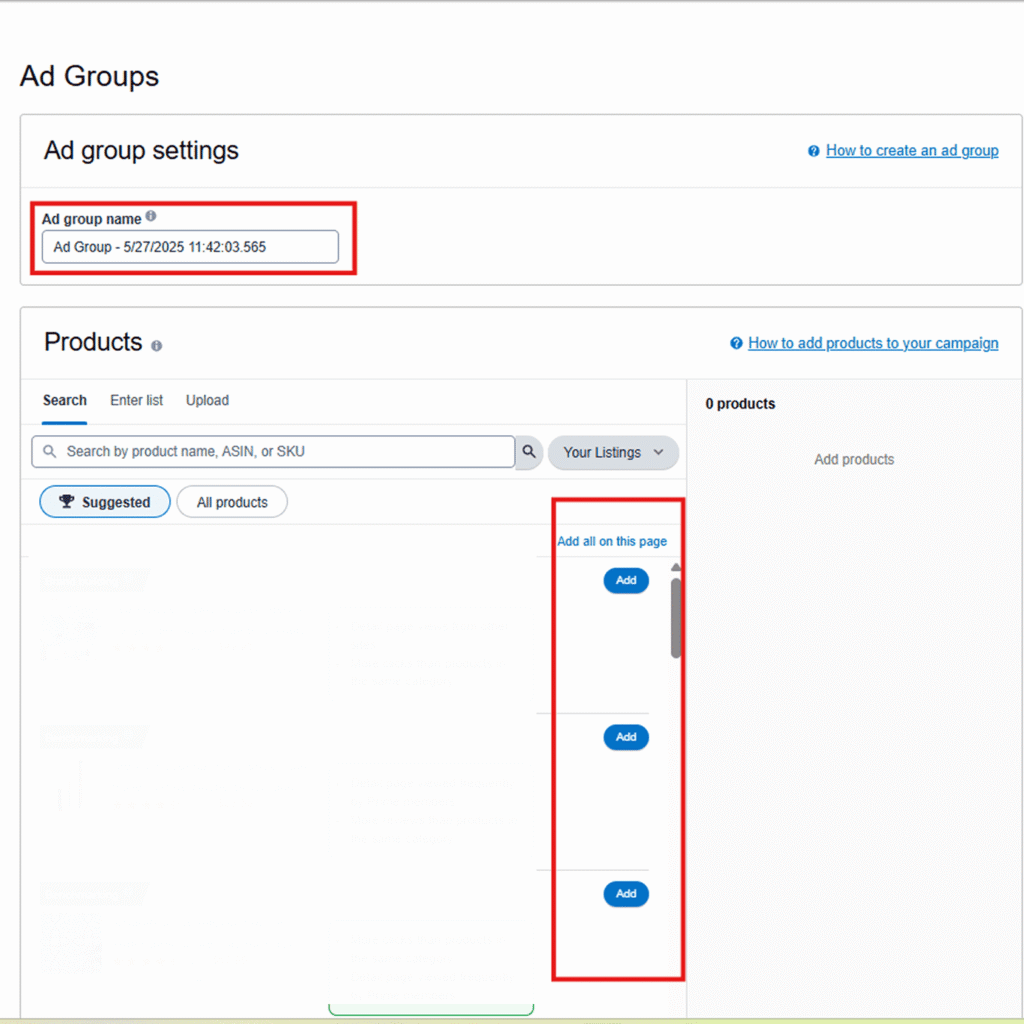Click the Ad group name input field
The width and height of the screenshot is (1024, 1024).
point(190,247)
